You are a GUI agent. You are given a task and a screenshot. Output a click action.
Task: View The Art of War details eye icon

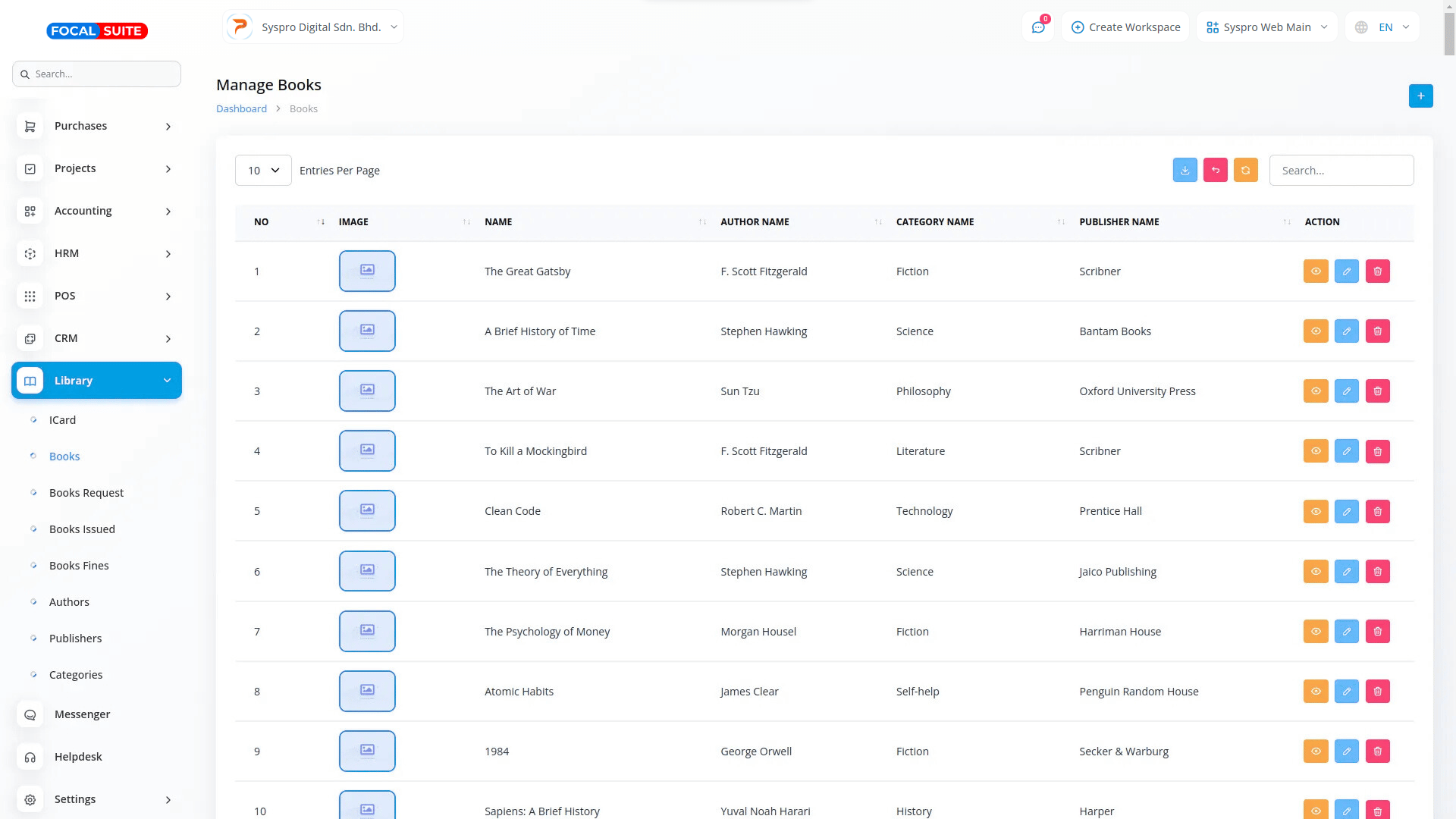pos(1316,391)
